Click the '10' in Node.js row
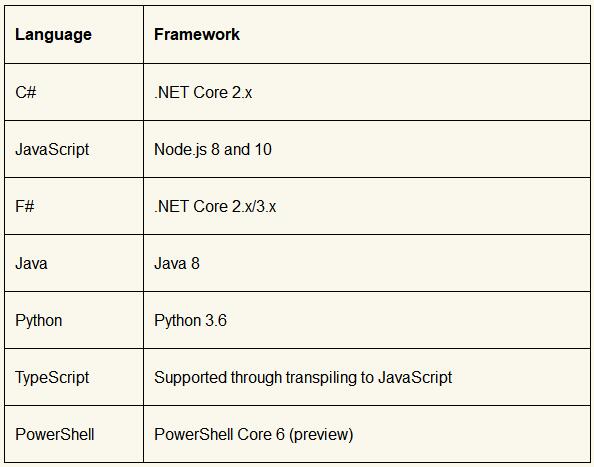Image resolution: width=594 pixels, height=467 pixels. (x=263, y=149)
